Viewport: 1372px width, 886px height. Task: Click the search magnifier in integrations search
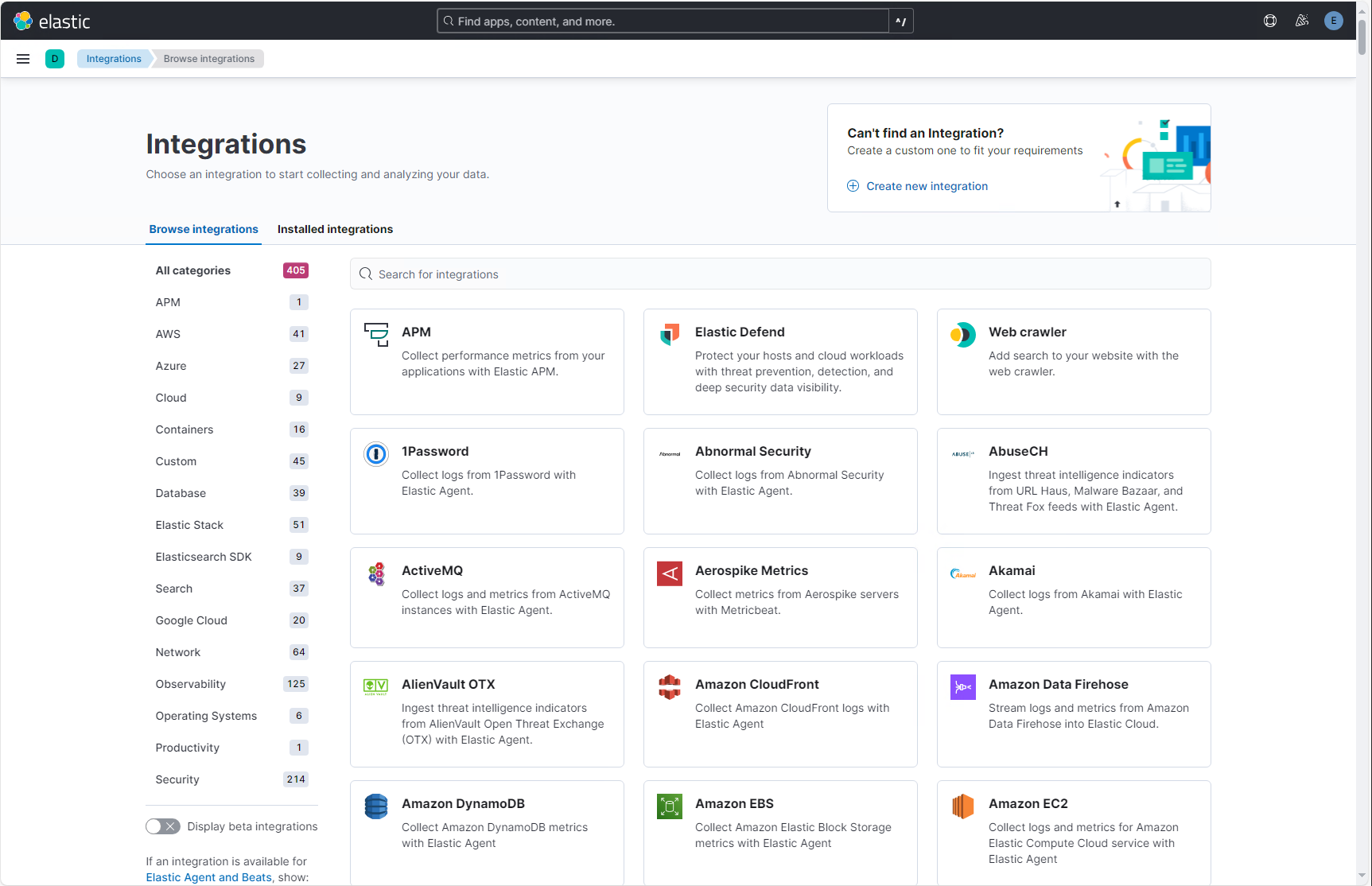point(366,274)
